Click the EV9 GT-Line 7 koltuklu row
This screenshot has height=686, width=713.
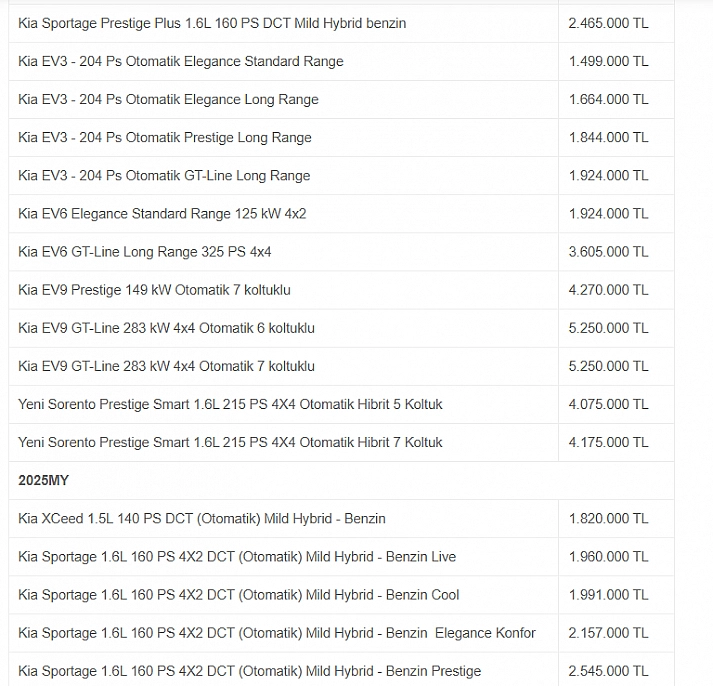341,366
